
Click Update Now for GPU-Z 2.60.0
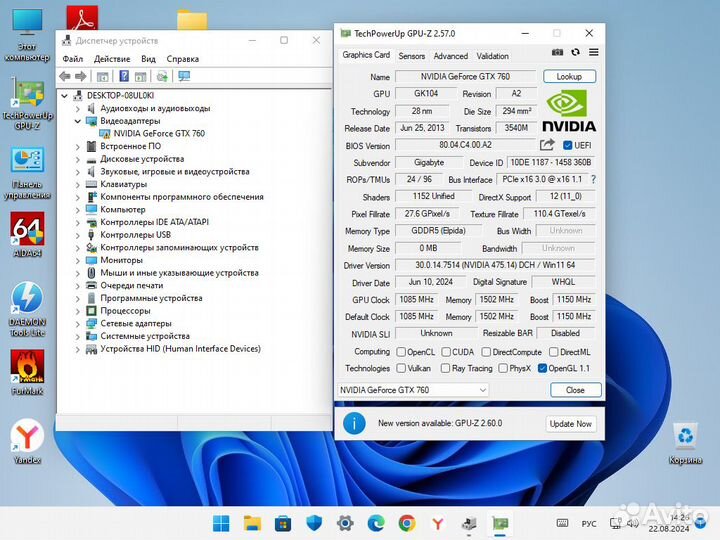pos(571,424)
